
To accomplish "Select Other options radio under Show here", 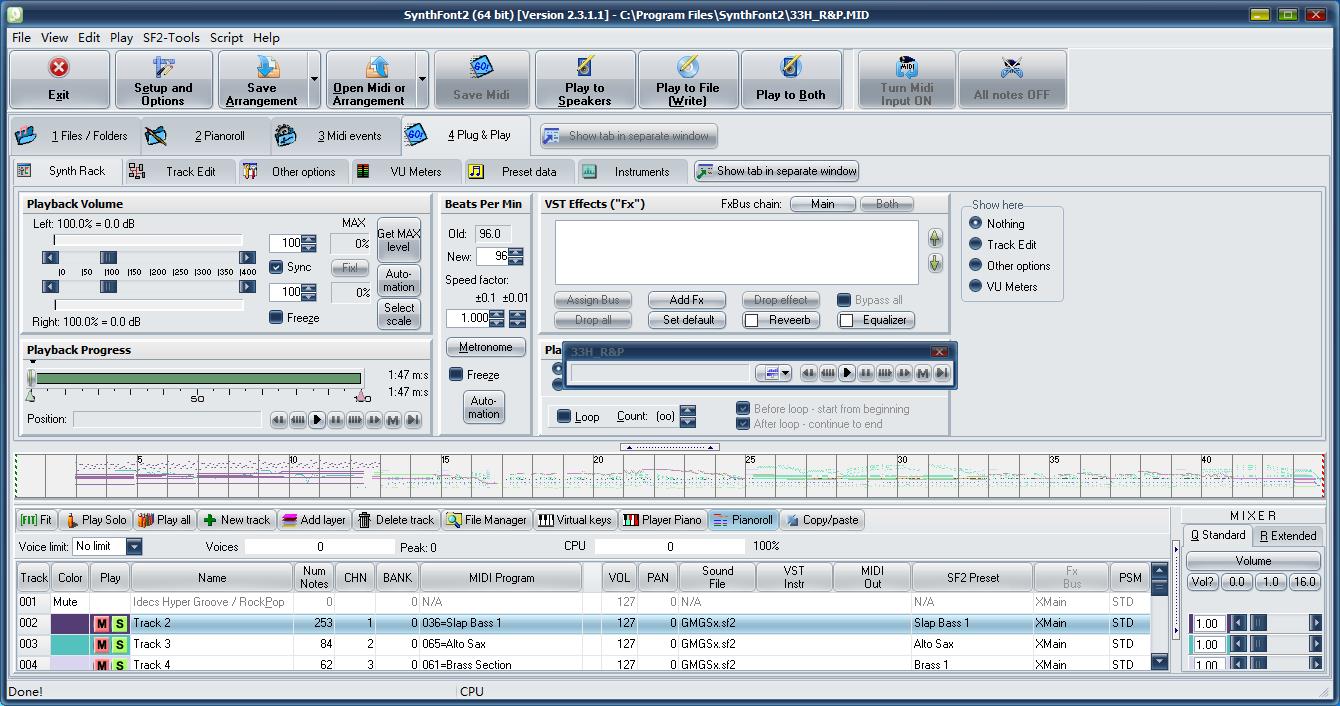I will pos(975,265).
